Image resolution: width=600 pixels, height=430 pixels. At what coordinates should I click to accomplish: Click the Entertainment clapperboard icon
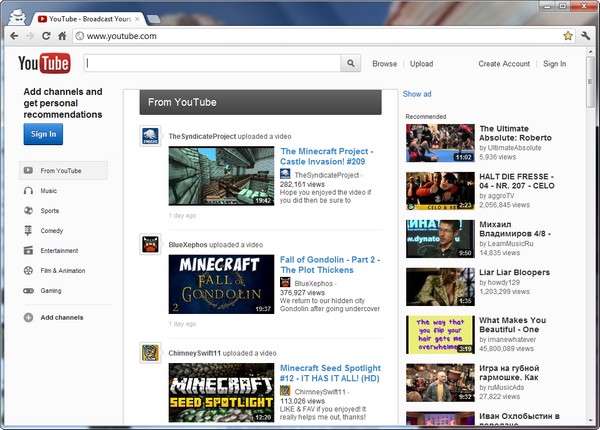click(x=28, y=250)
